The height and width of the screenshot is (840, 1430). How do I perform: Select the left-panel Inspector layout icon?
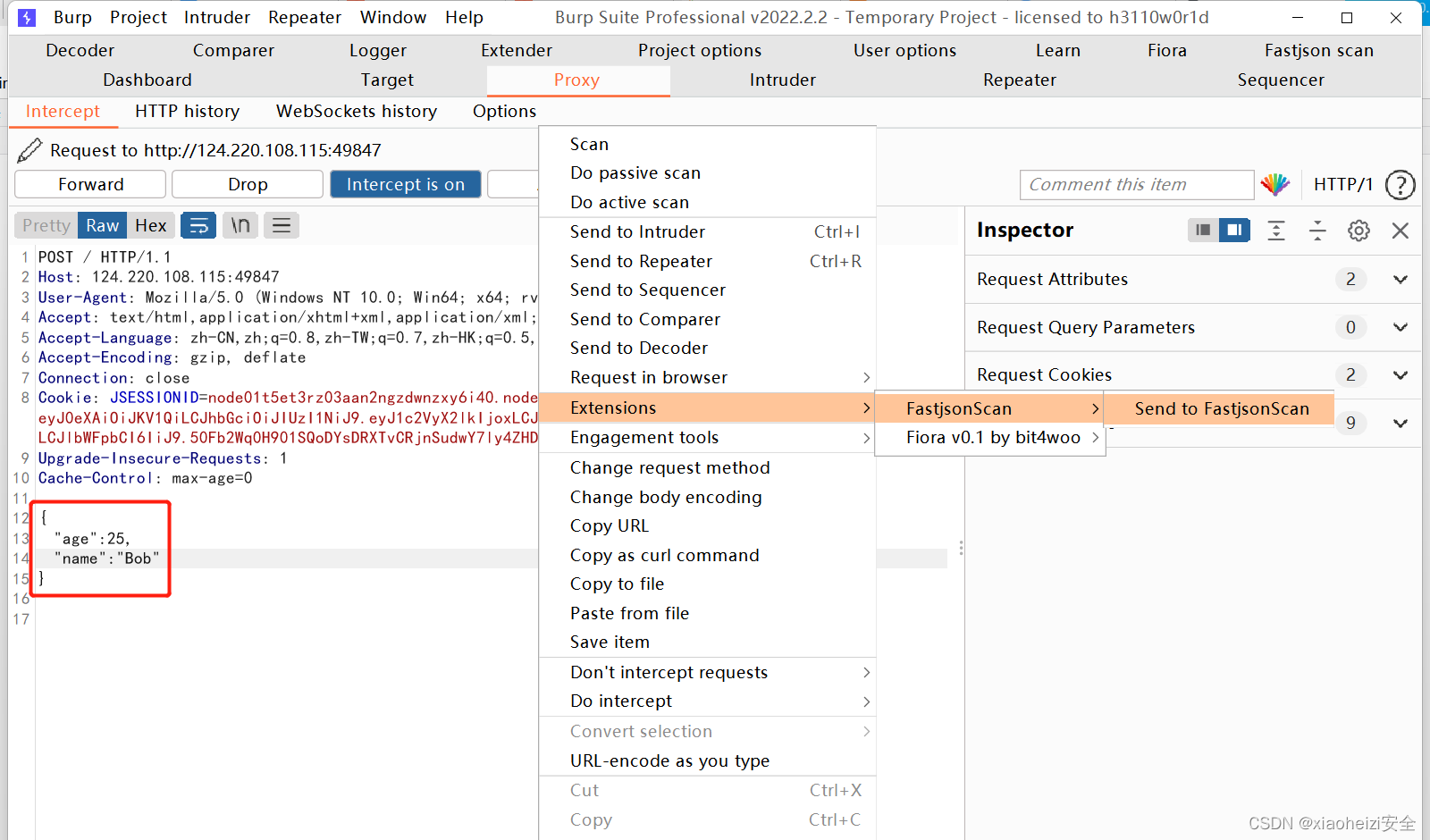(1201, 230)
